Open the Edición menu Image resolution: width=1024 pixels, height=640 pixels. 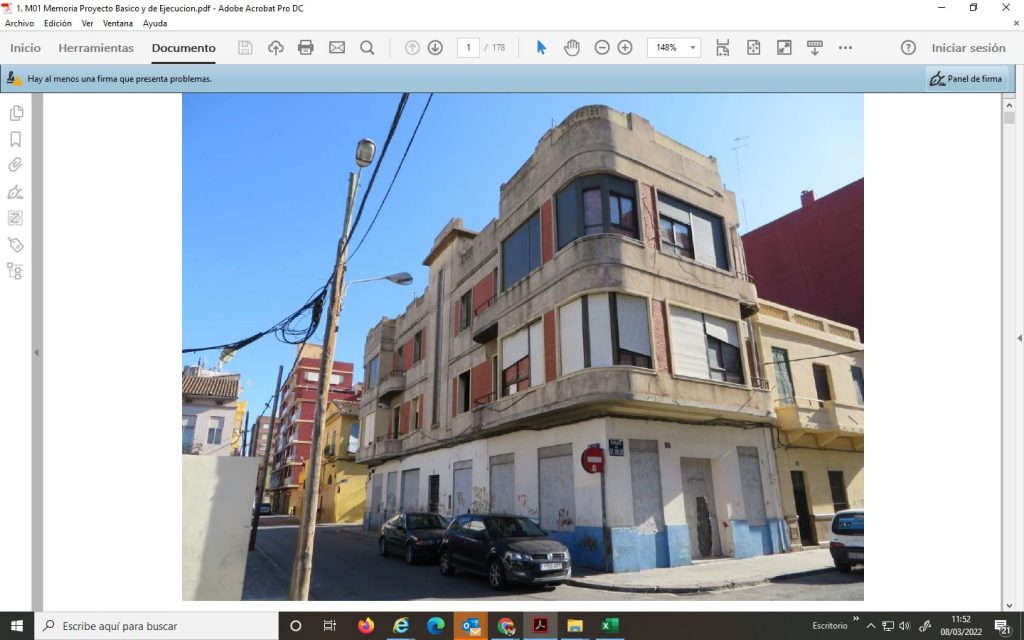click(x=57, y=23)
